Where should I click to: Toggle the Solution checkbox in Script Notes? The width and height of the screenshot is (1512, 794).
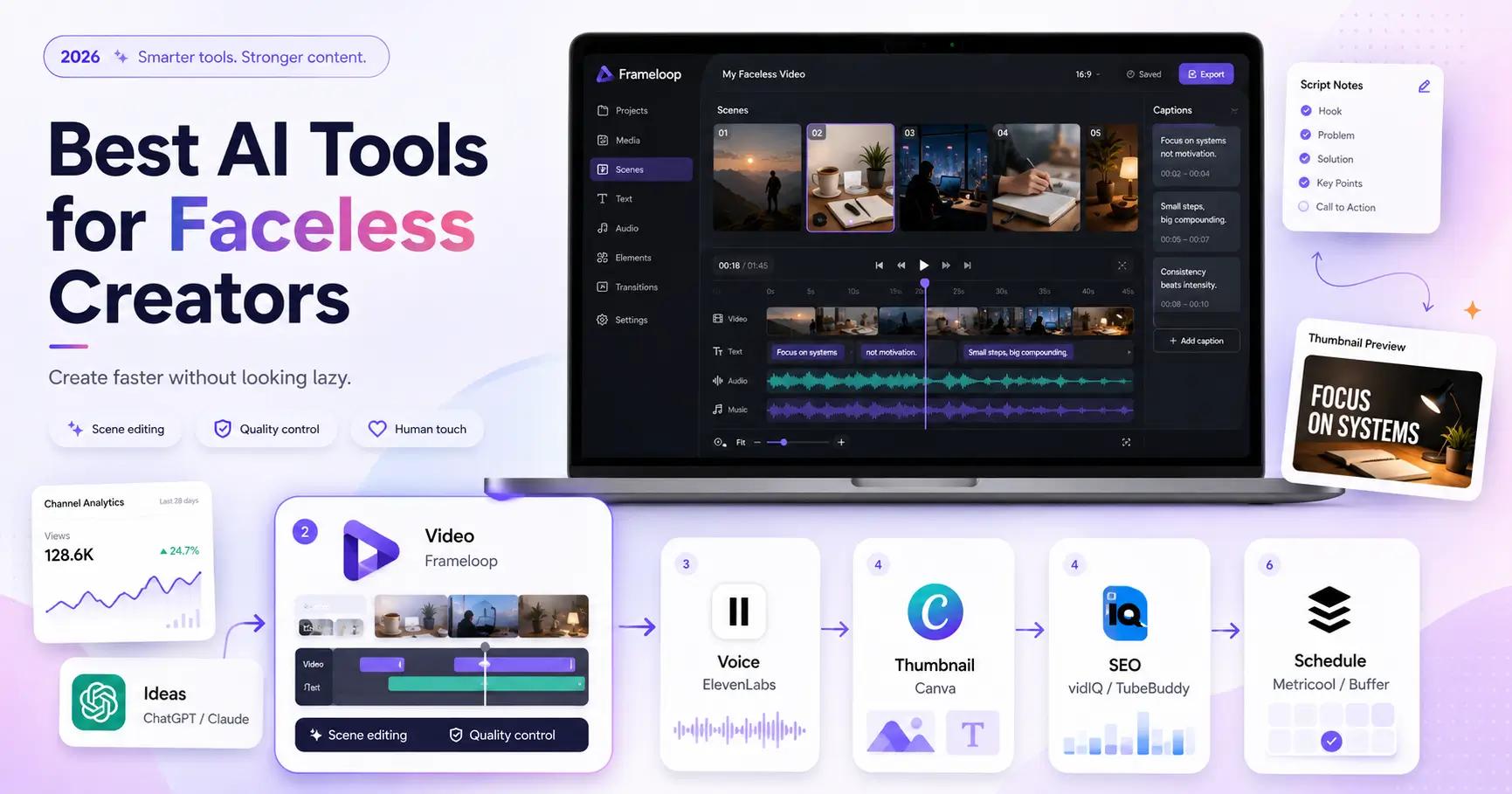coord(1305,159)
